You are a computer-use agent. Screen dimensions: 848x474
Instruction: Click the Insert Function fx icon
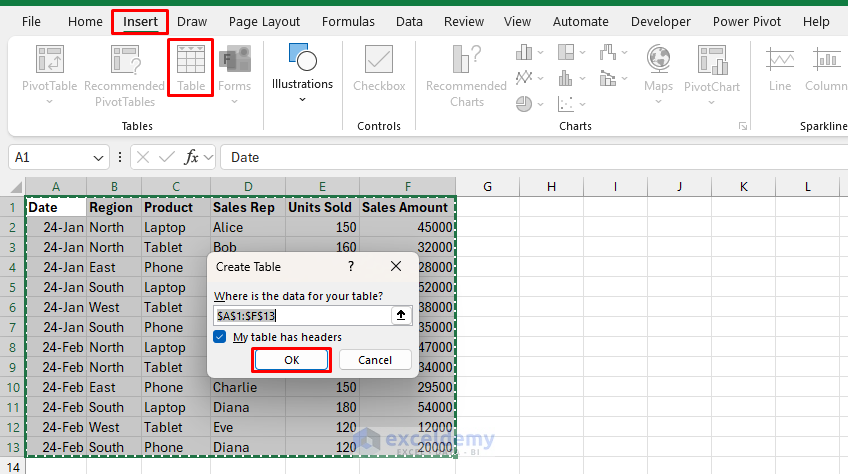(x=191, y=157)
